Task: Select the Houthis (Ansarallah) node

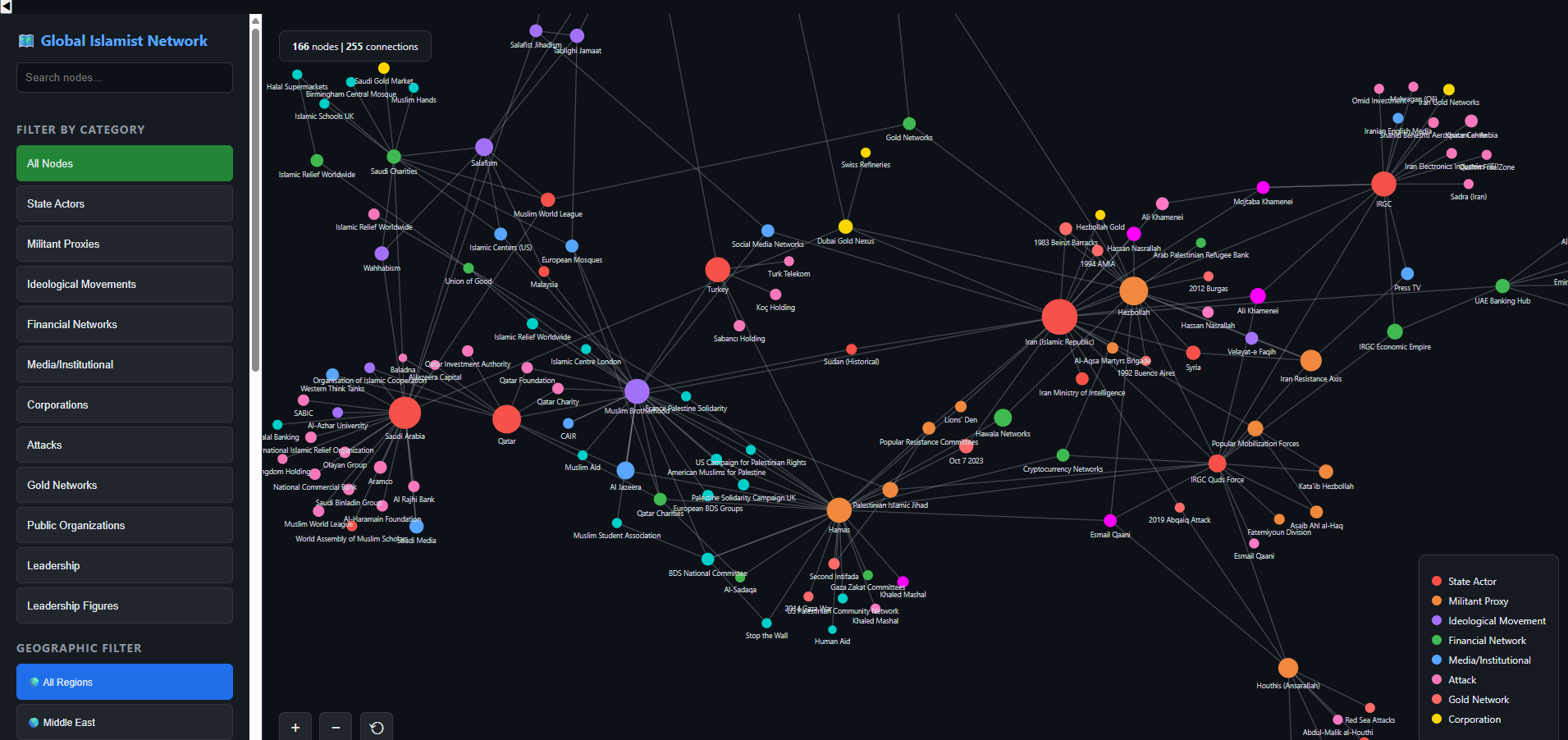Action: click(x=1288, y=668)
